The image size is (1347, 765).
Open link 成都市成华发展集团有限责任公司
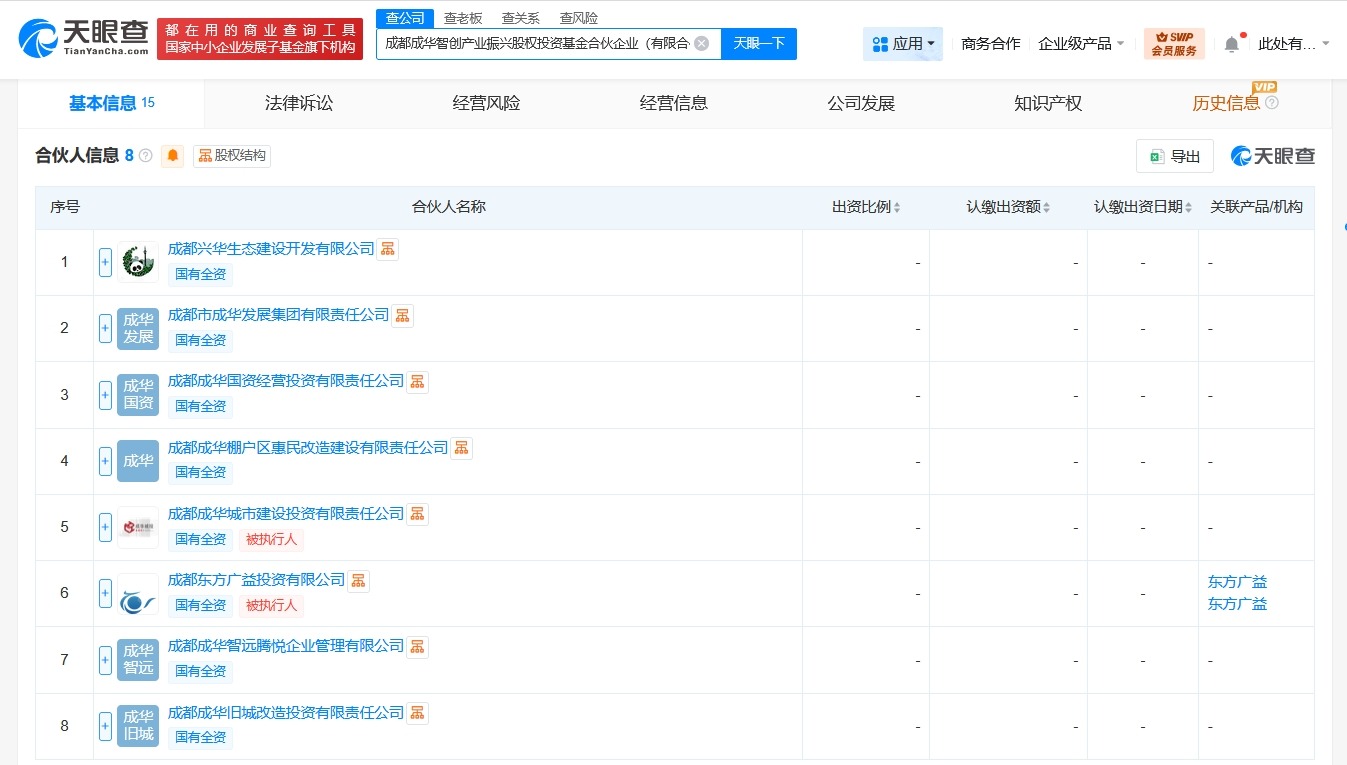(x=277, y=315)
